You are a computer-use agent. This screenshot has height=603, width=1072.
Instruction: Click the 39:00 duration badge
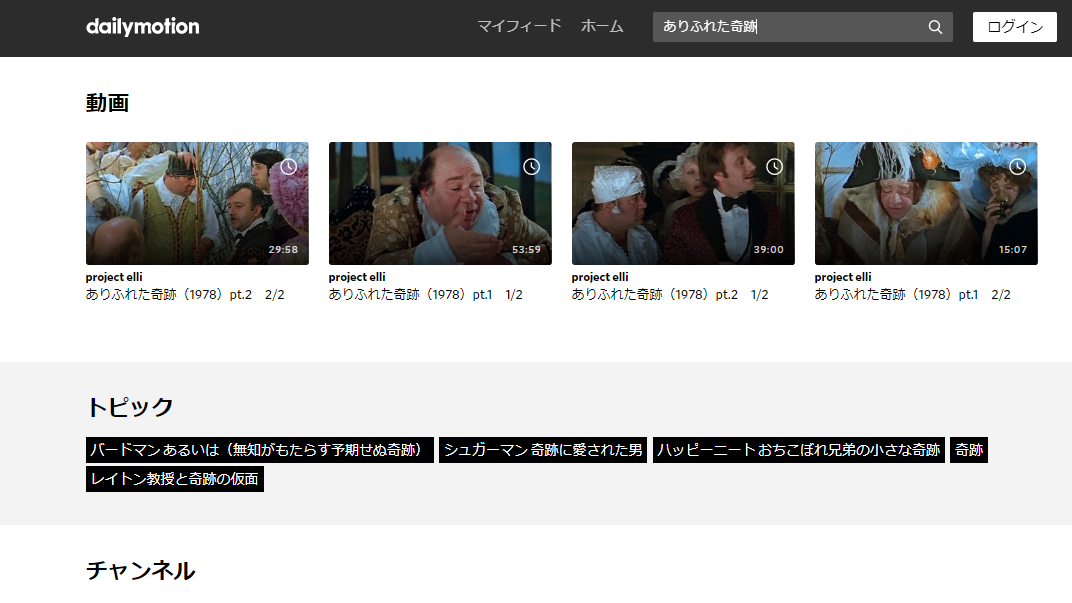coord(768,250)
